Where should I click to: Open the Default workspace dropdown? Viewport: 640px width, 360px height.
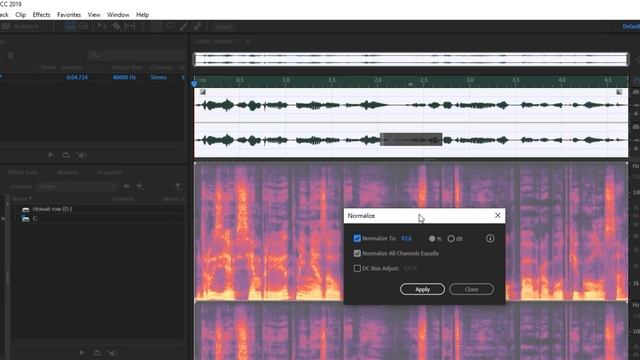(631, 27)
